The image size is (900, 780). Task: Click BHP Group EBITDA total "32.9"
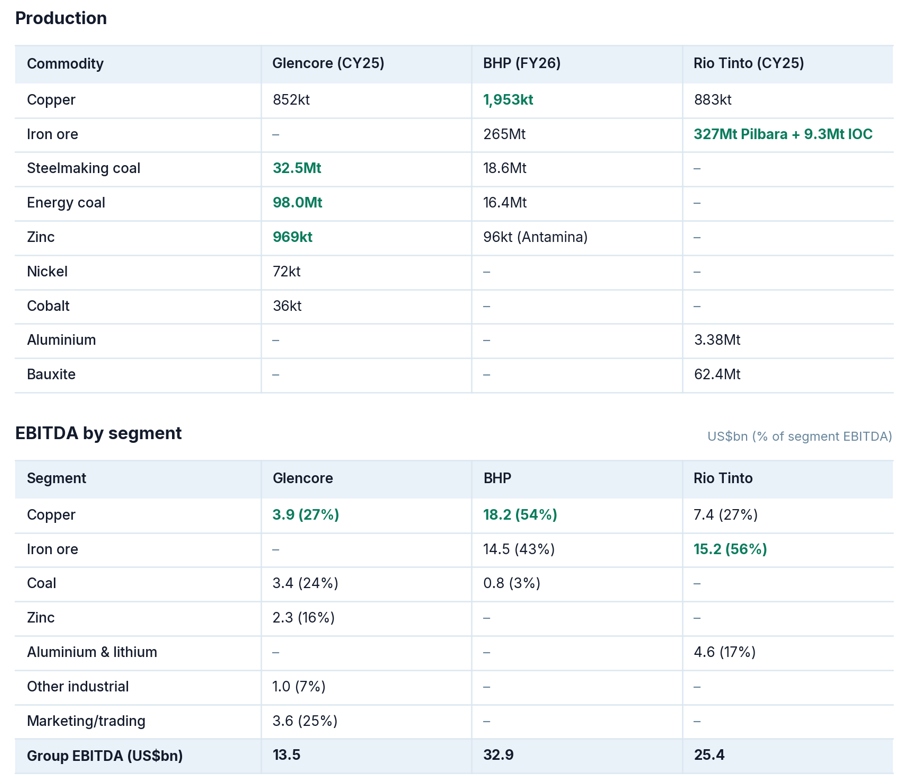click(498, 755)
